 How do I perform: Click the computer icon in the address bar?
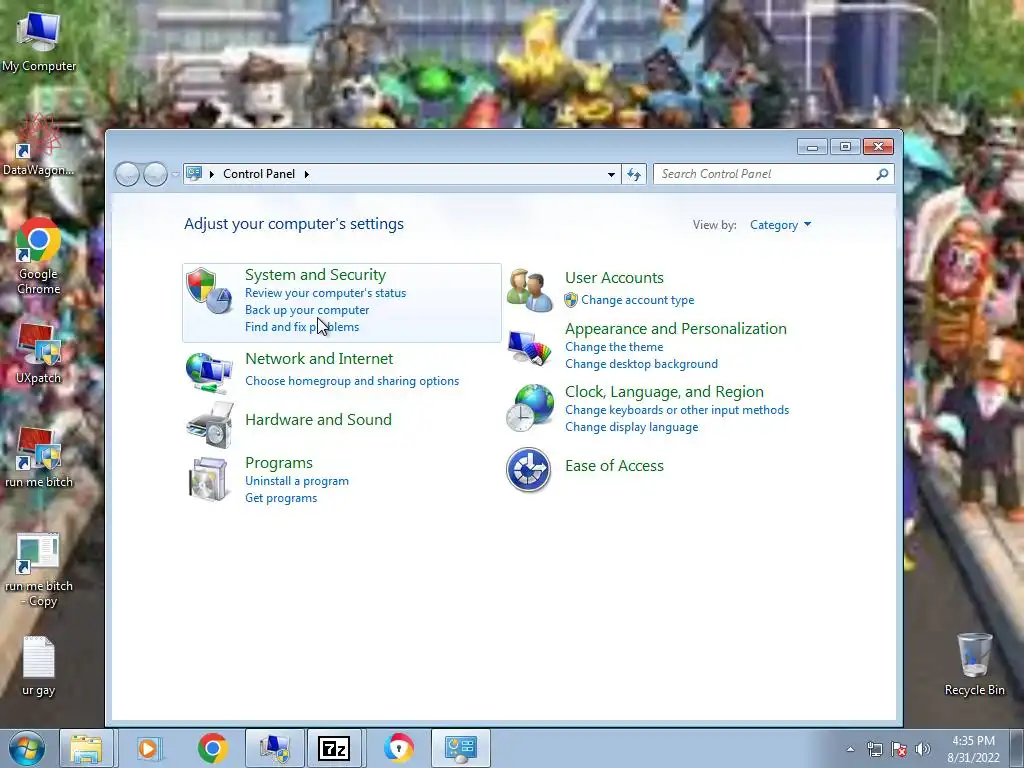(x=194, y=174)
